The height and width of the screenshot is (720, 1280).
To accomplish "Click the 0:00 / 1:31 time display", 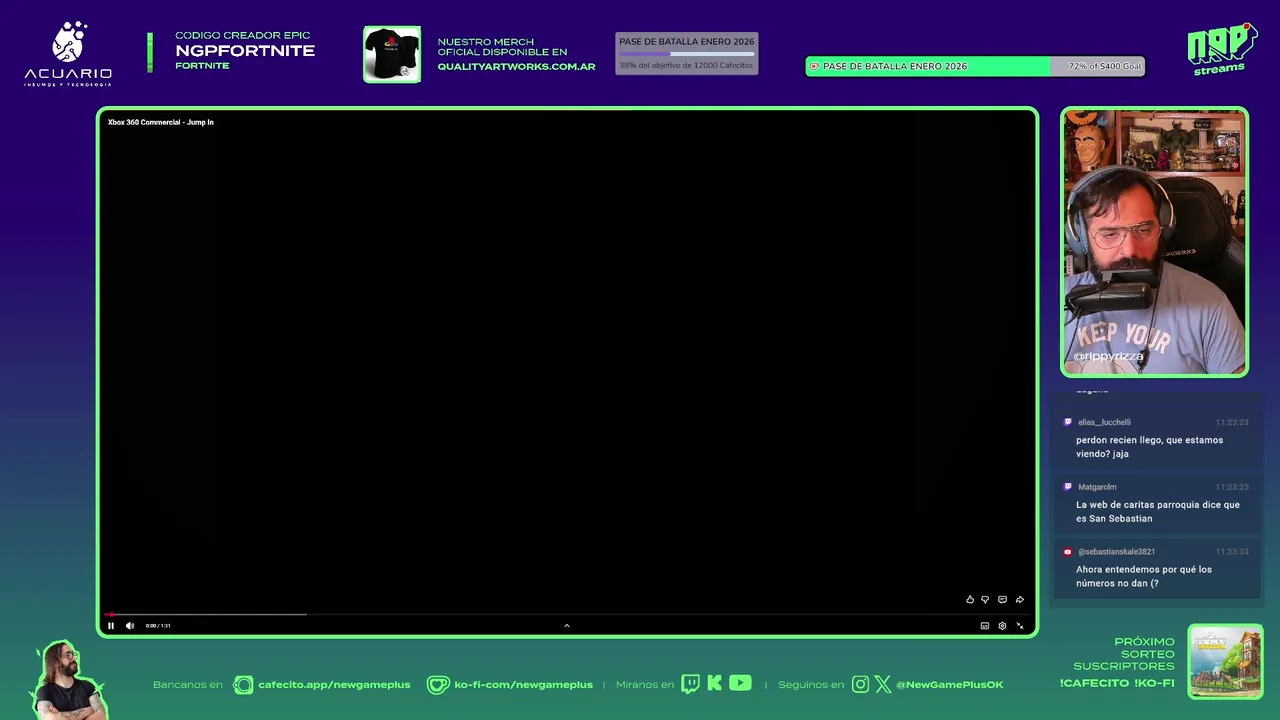I will coord(158,626).
